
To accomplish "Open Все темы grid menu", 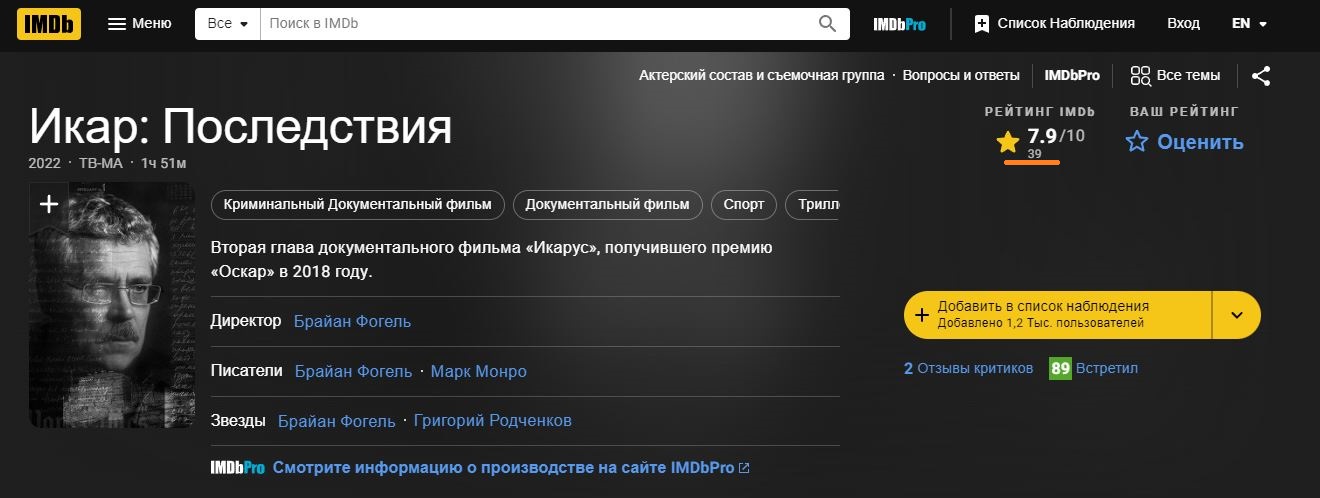I will (1175, 75).
